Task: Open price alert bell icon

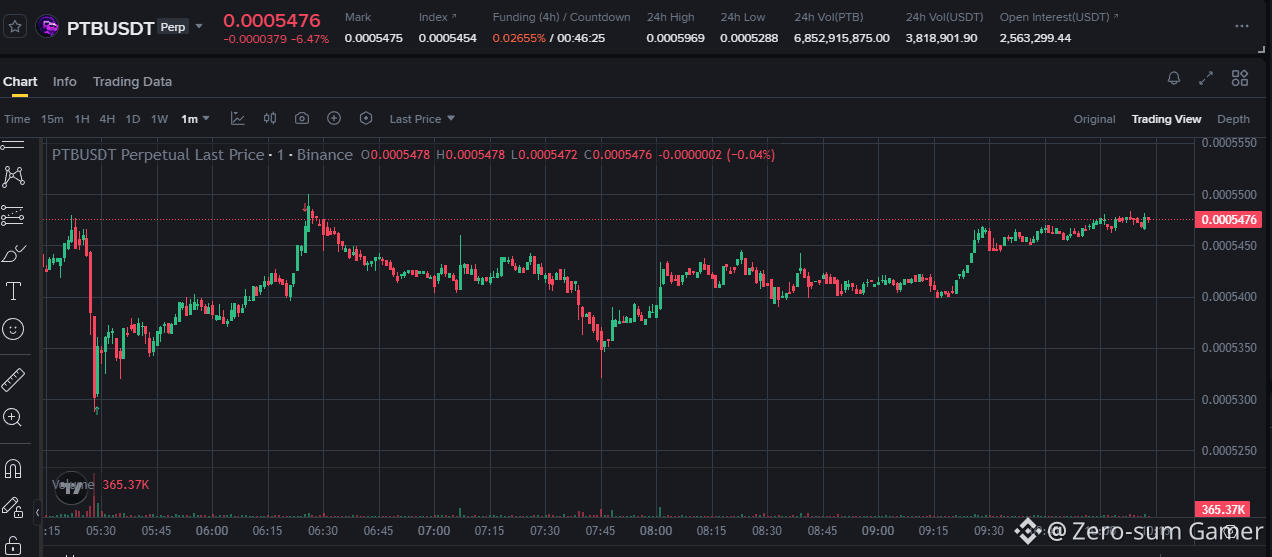Action: [1174, 78]
